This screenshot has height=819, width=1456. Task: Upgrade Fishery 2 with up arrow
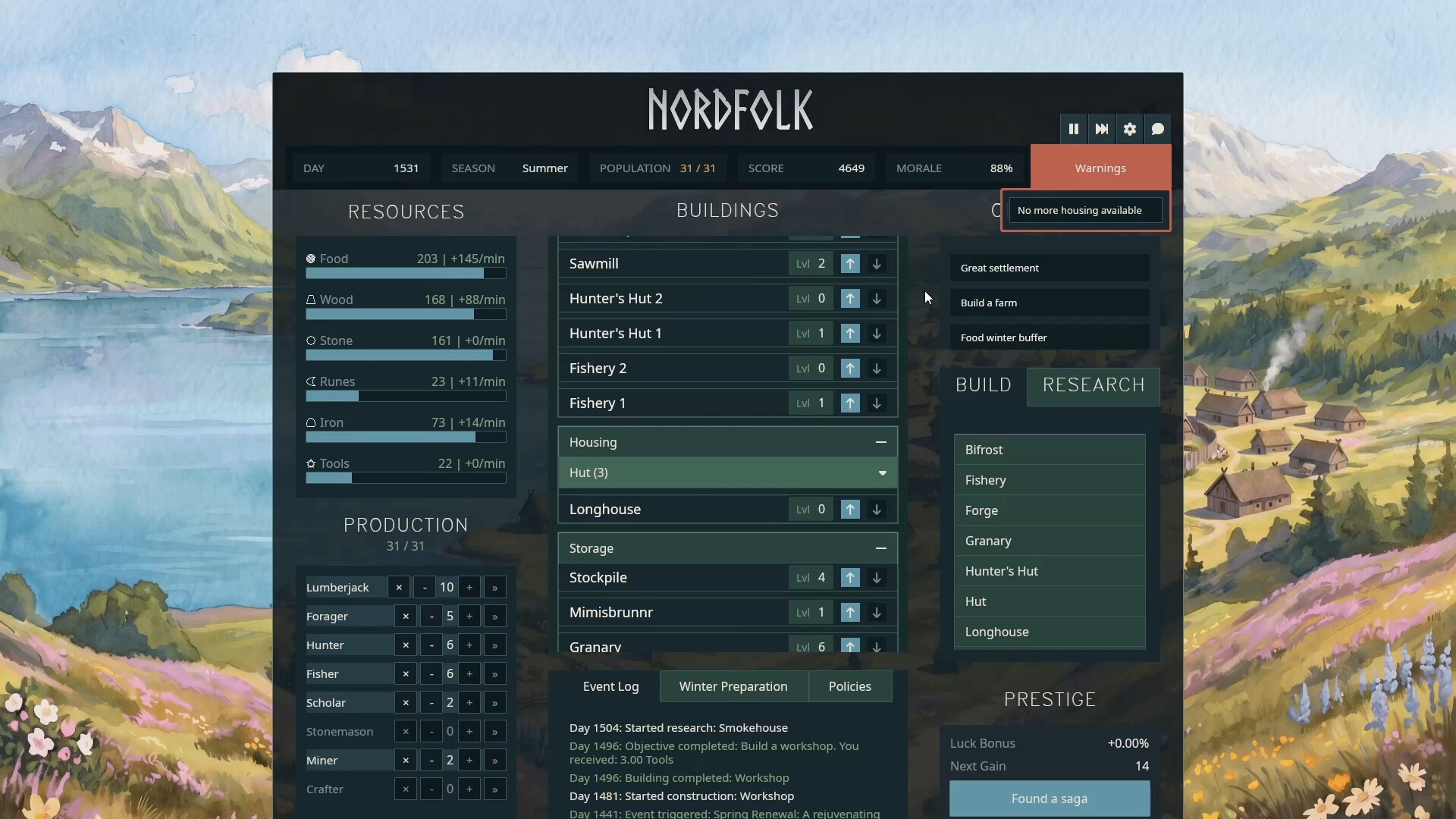tap(850, 369)
